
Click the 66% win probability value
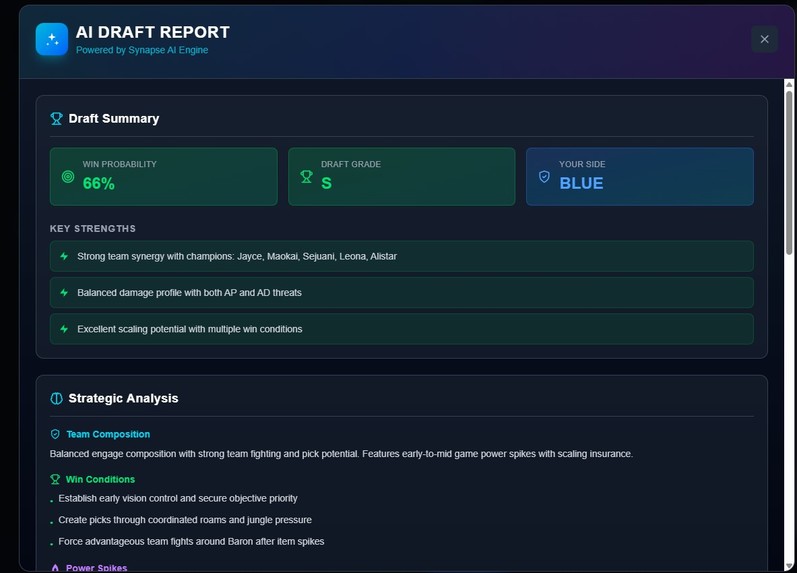pos(99,184)
